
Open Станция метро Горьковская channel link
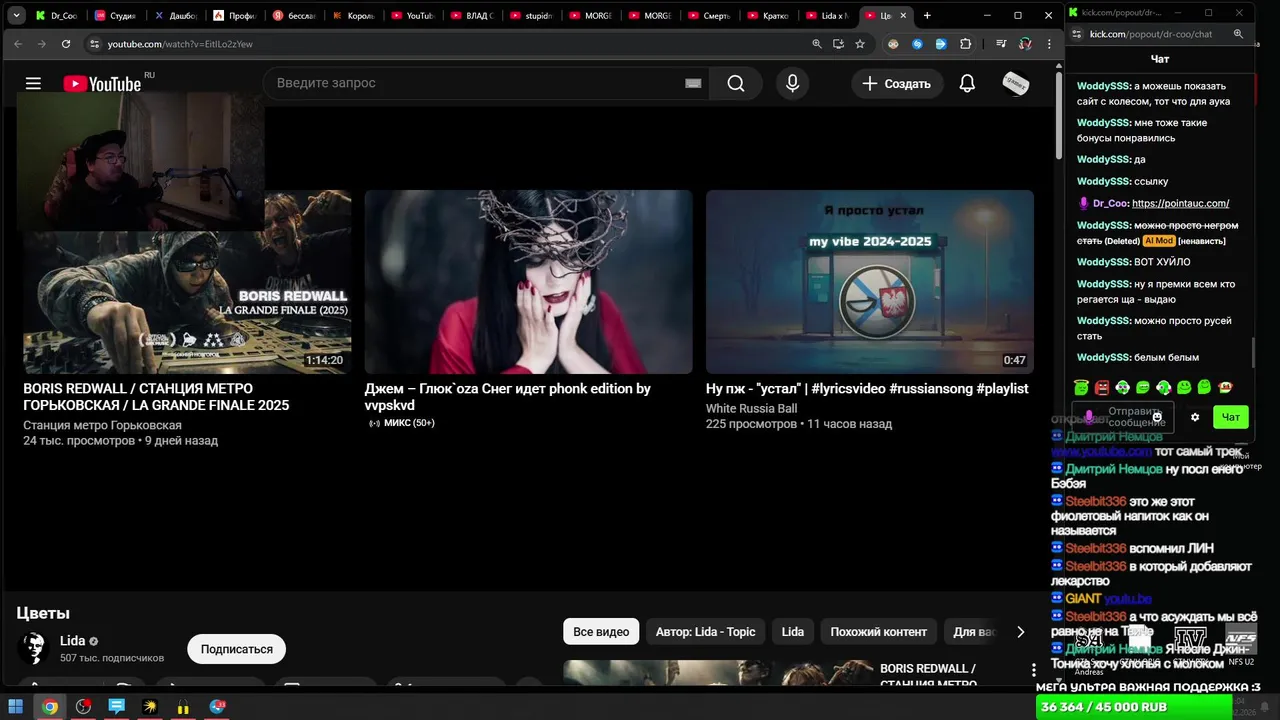click(x=102, y=425)
